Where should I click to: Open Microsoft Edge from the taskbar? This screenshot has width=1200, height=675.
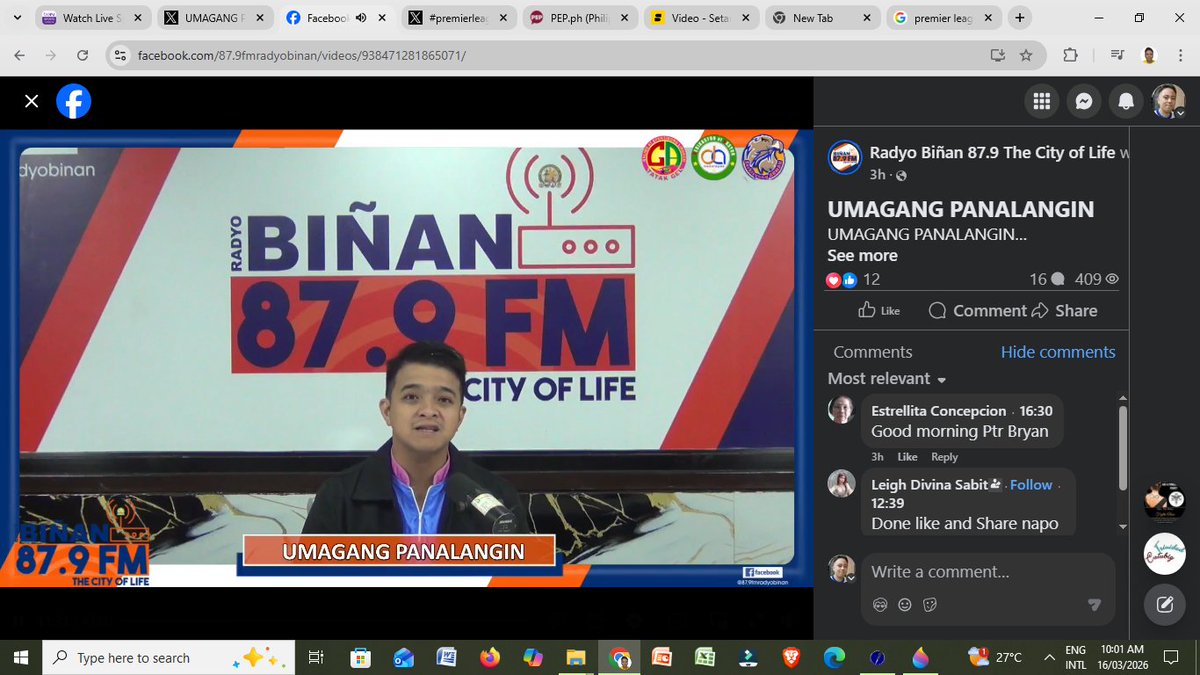click(833, 657)
